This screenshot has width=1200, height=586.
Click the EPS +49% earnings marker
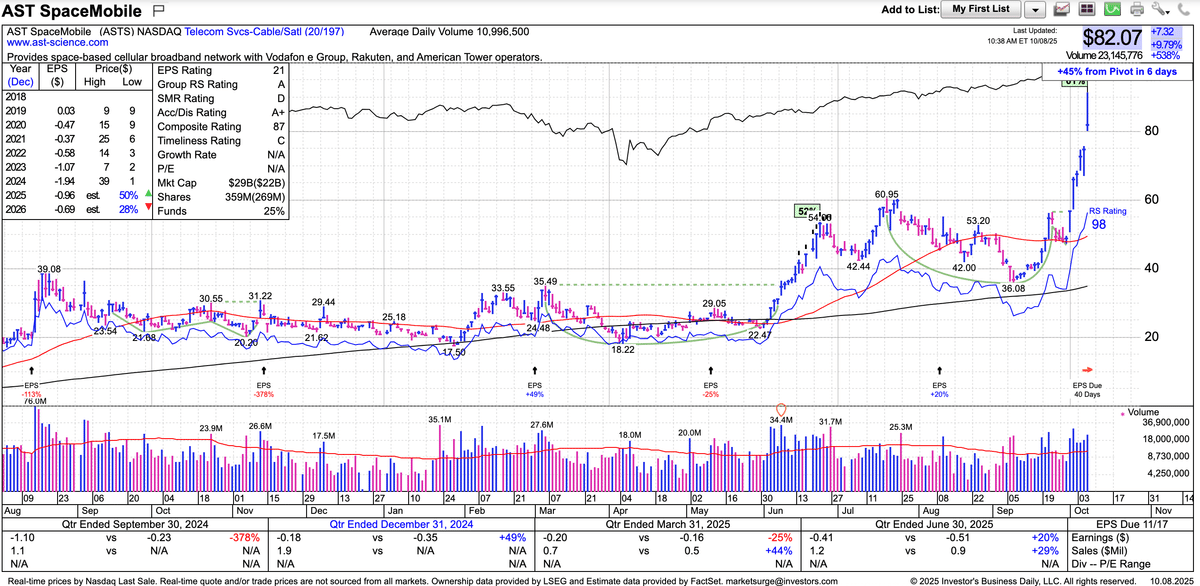[536, 390]
